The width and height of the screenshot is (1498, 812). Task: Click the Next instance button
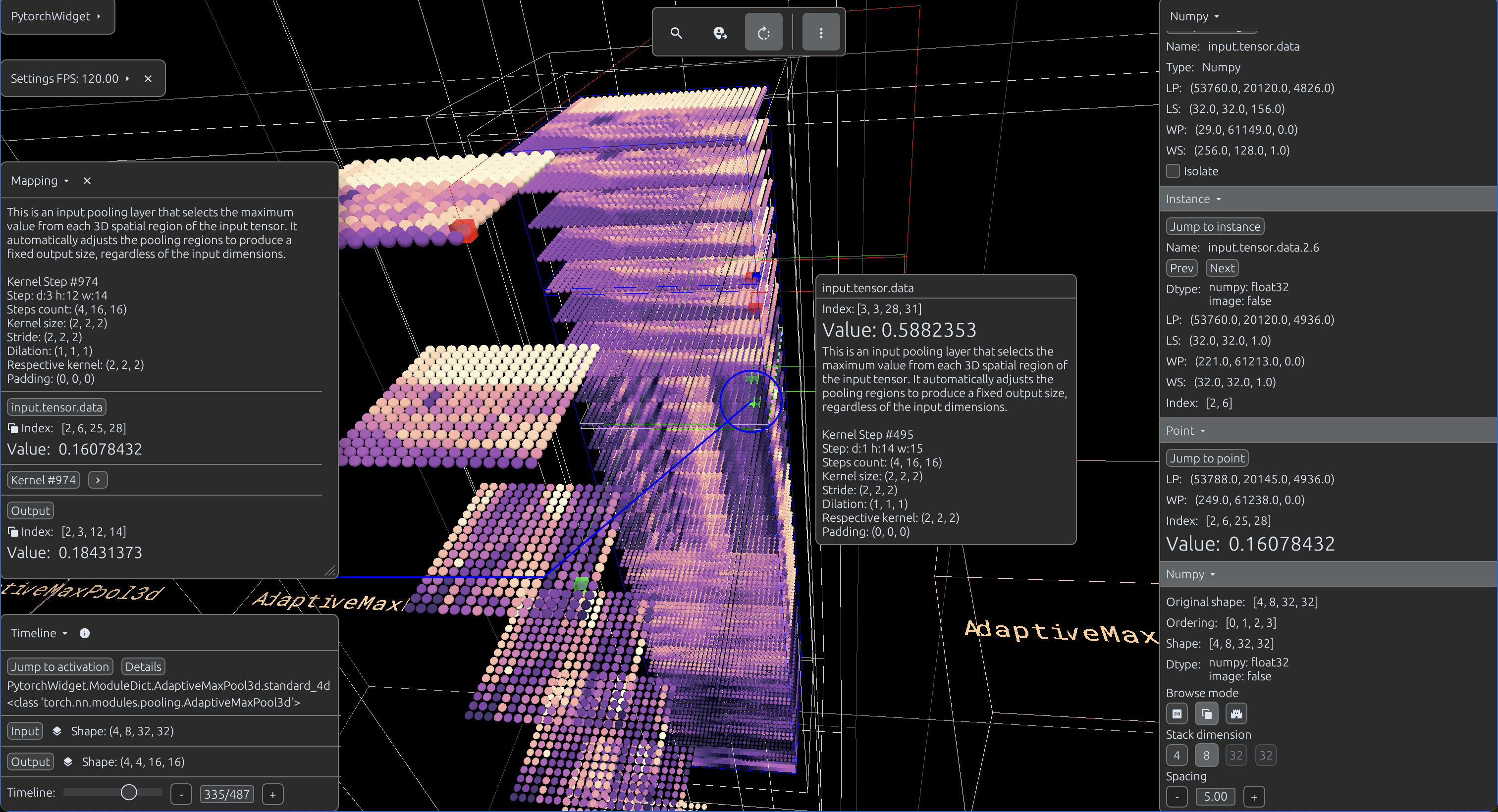[x=1222, y=268]
